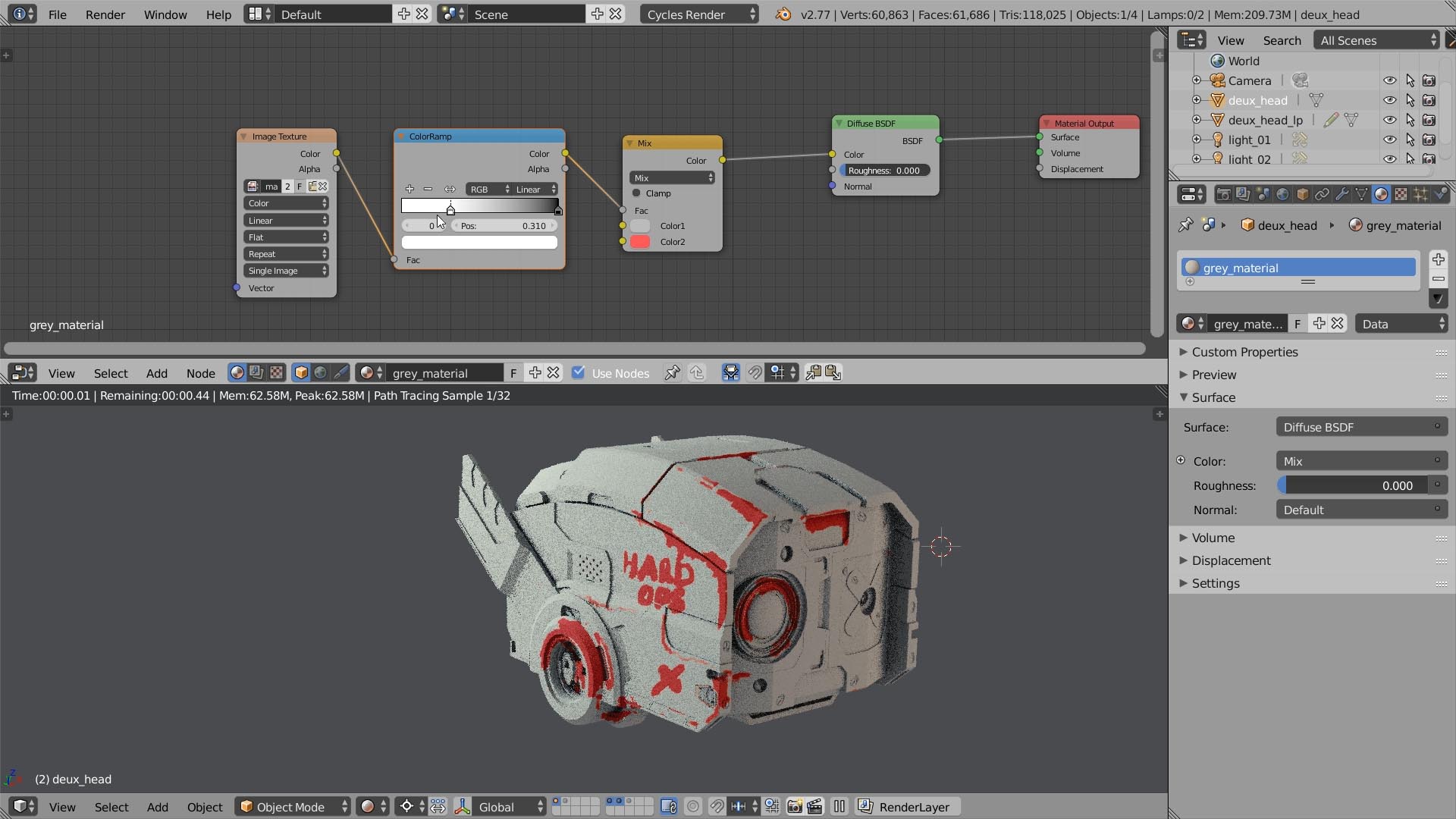Open the Data link dropdown in material panel

[1402, 324]
